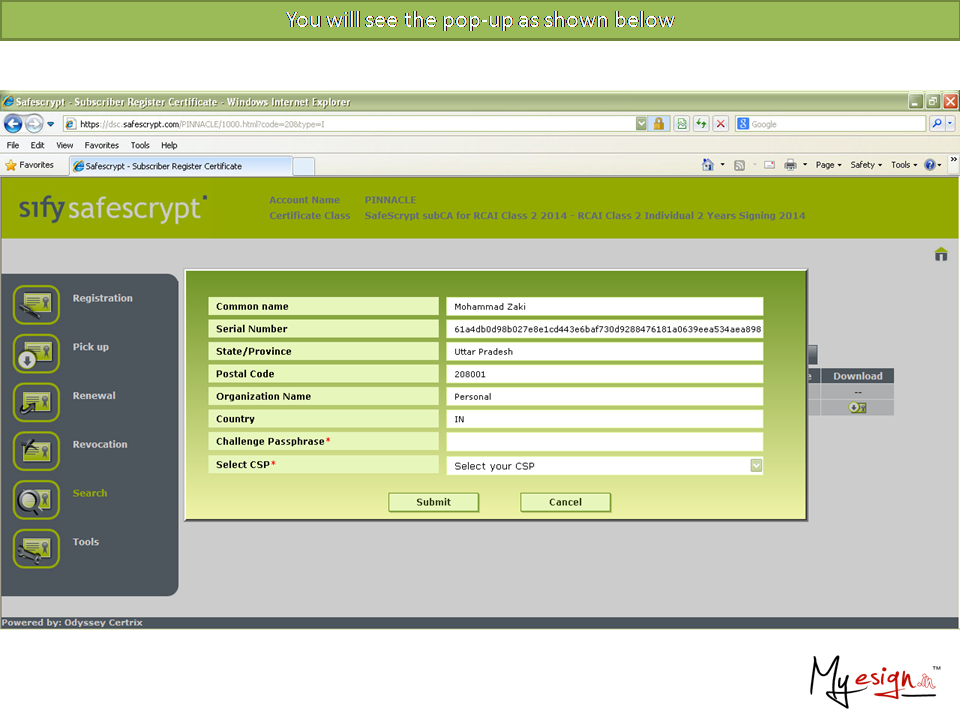Screen dimensions: 960x720
Task: Click the Pick up certificate icon
Action: [x=36, y=354]
